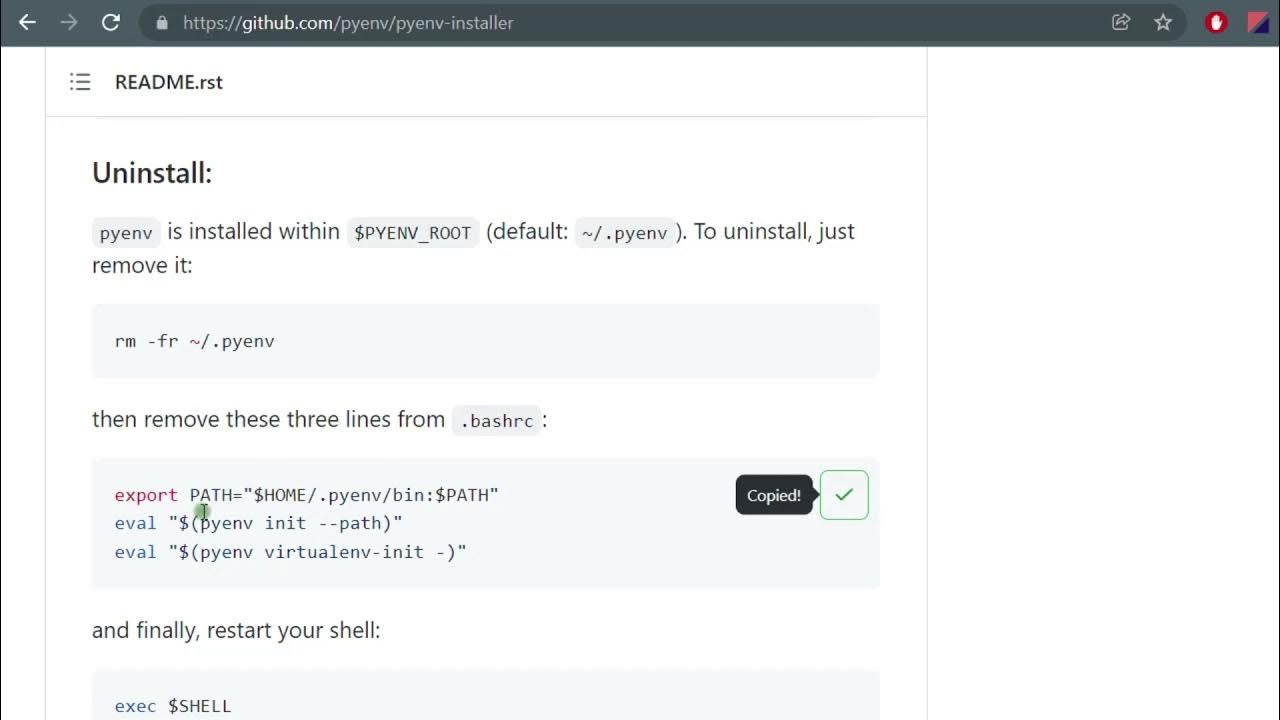The width and height of the screenshot is (1280, 720).
Task: Click the rm -fr ~/.pyenv command line
Action: coord(195,341)
